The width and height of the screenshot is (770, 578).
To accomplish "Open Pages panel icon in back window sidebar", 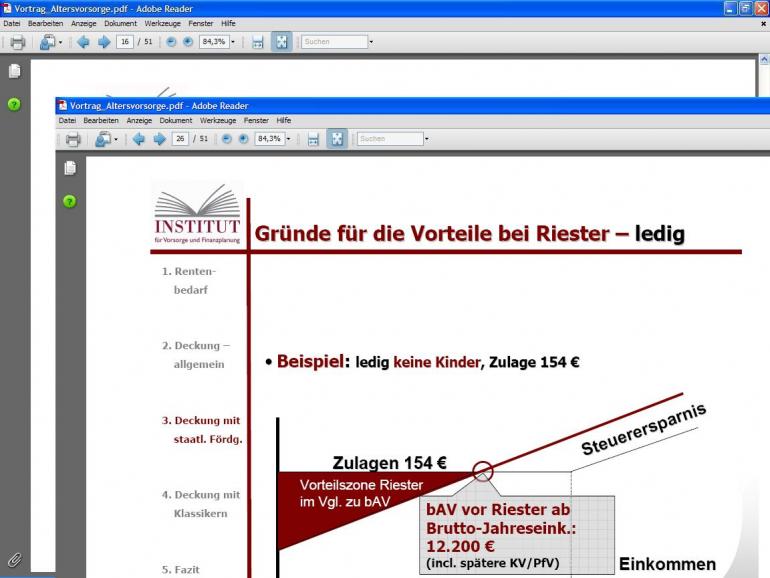I will 15,71.
